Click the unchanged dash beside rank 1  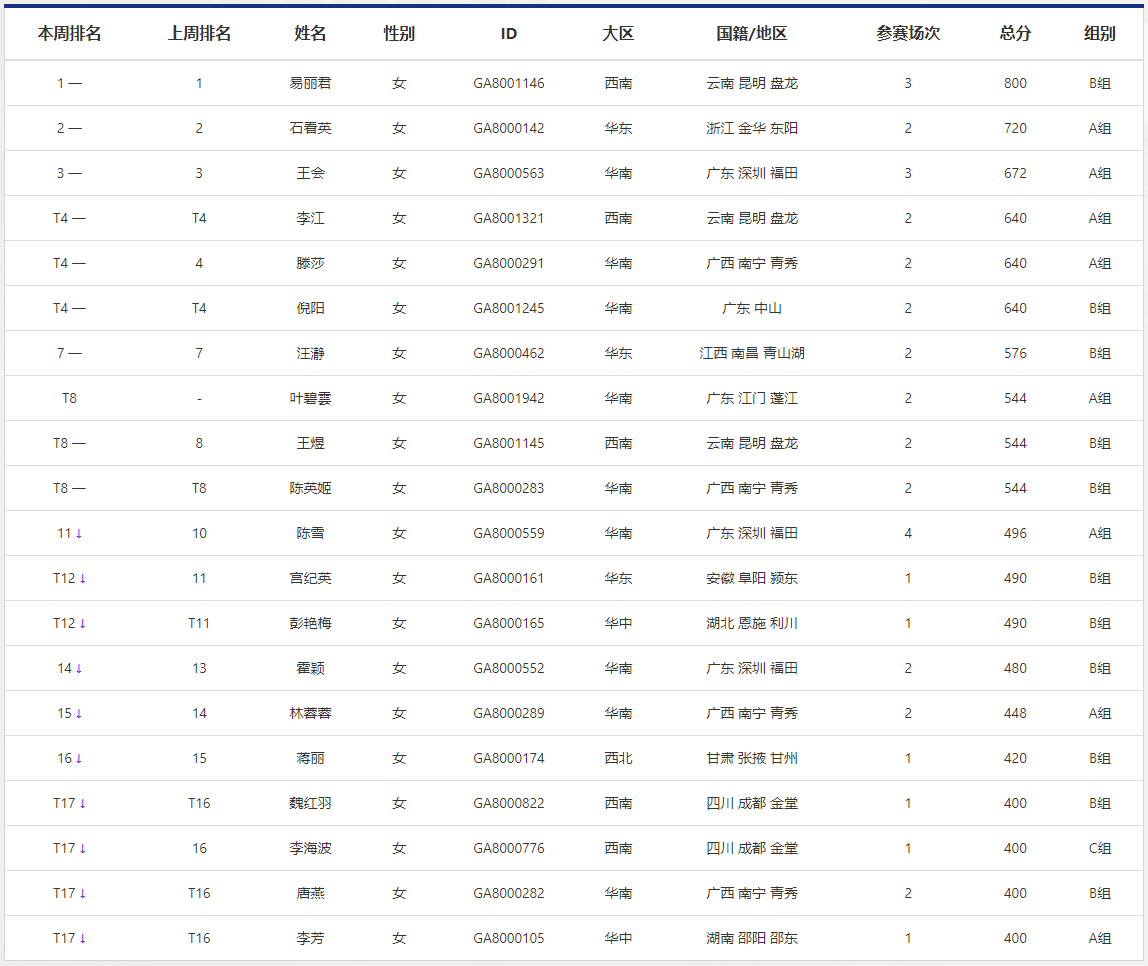coord(76,84)
